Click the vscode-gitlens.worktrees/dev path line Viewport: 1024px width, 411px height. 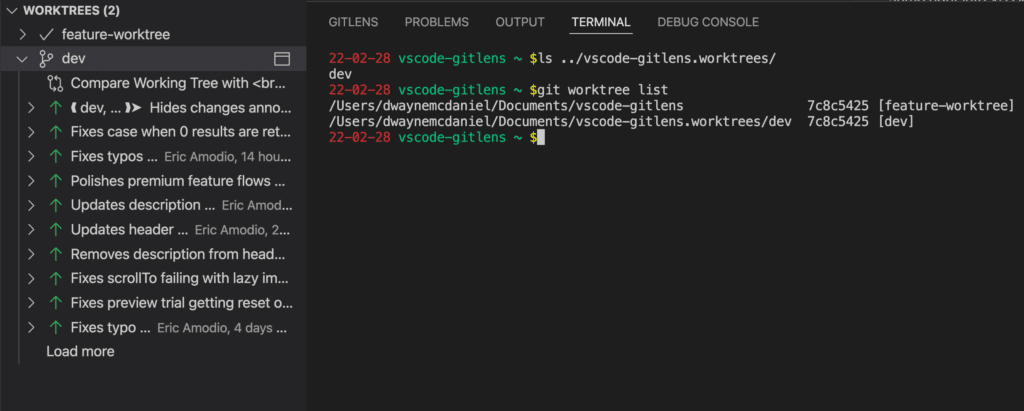560,122
